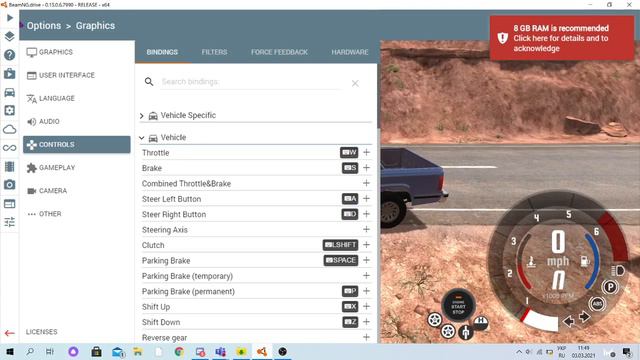
Task: Click the Play icon in the left sidebar
Action: click(10, 18)
